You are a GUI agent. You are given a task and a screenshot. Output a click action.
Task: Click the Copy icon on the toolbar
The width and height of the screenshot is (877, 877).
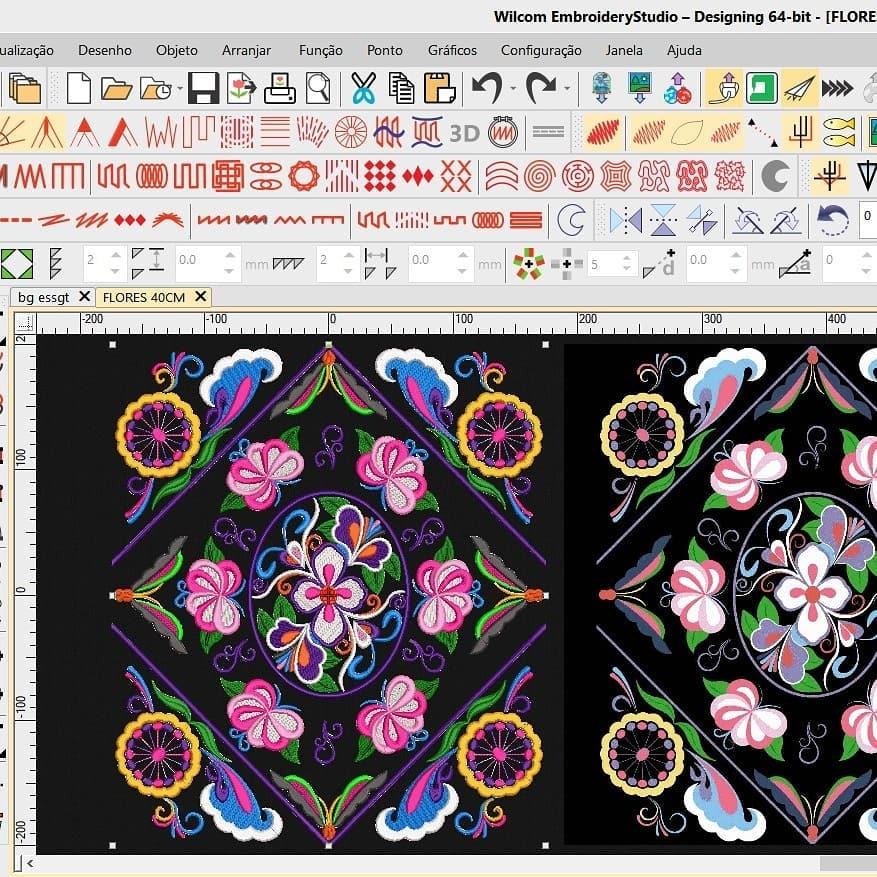(x=400, y=88)
